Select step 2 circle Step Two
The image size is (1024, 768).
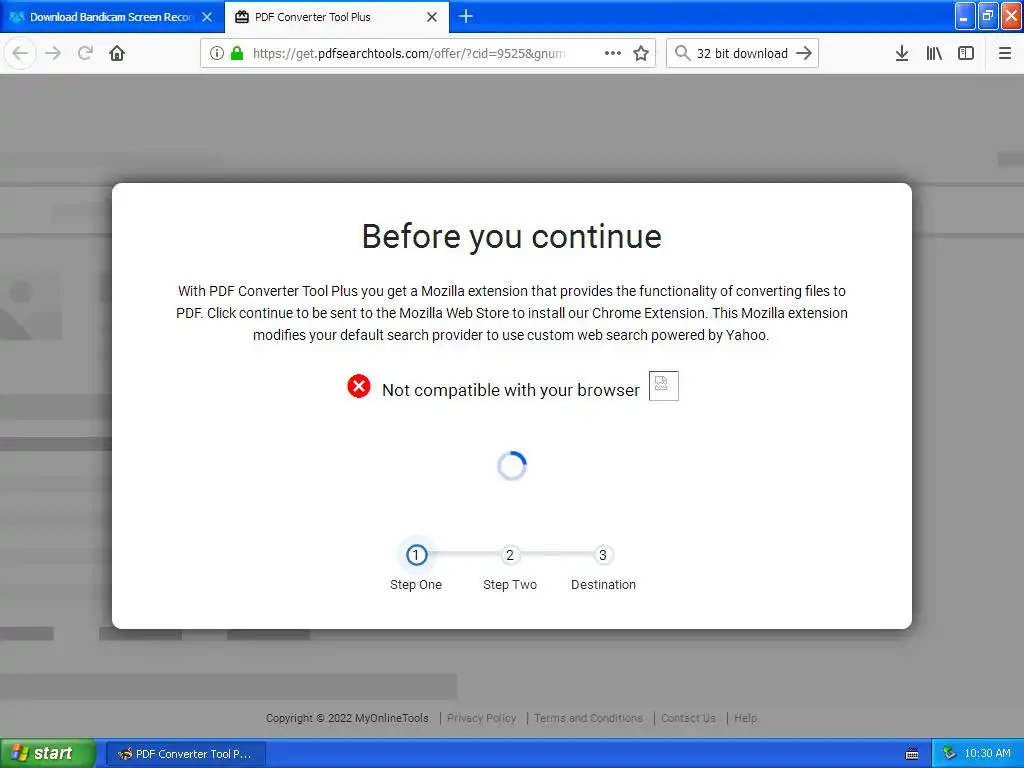pos(510,555)
